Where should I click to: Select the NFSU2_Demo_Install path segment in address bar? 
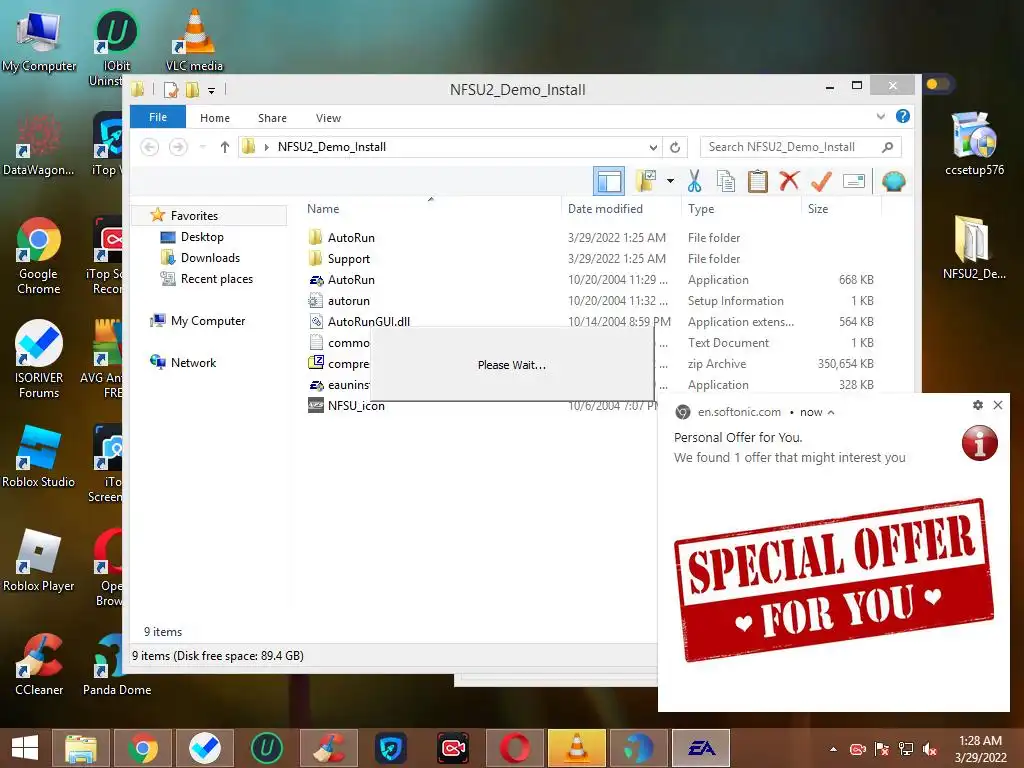pos(332,147)
